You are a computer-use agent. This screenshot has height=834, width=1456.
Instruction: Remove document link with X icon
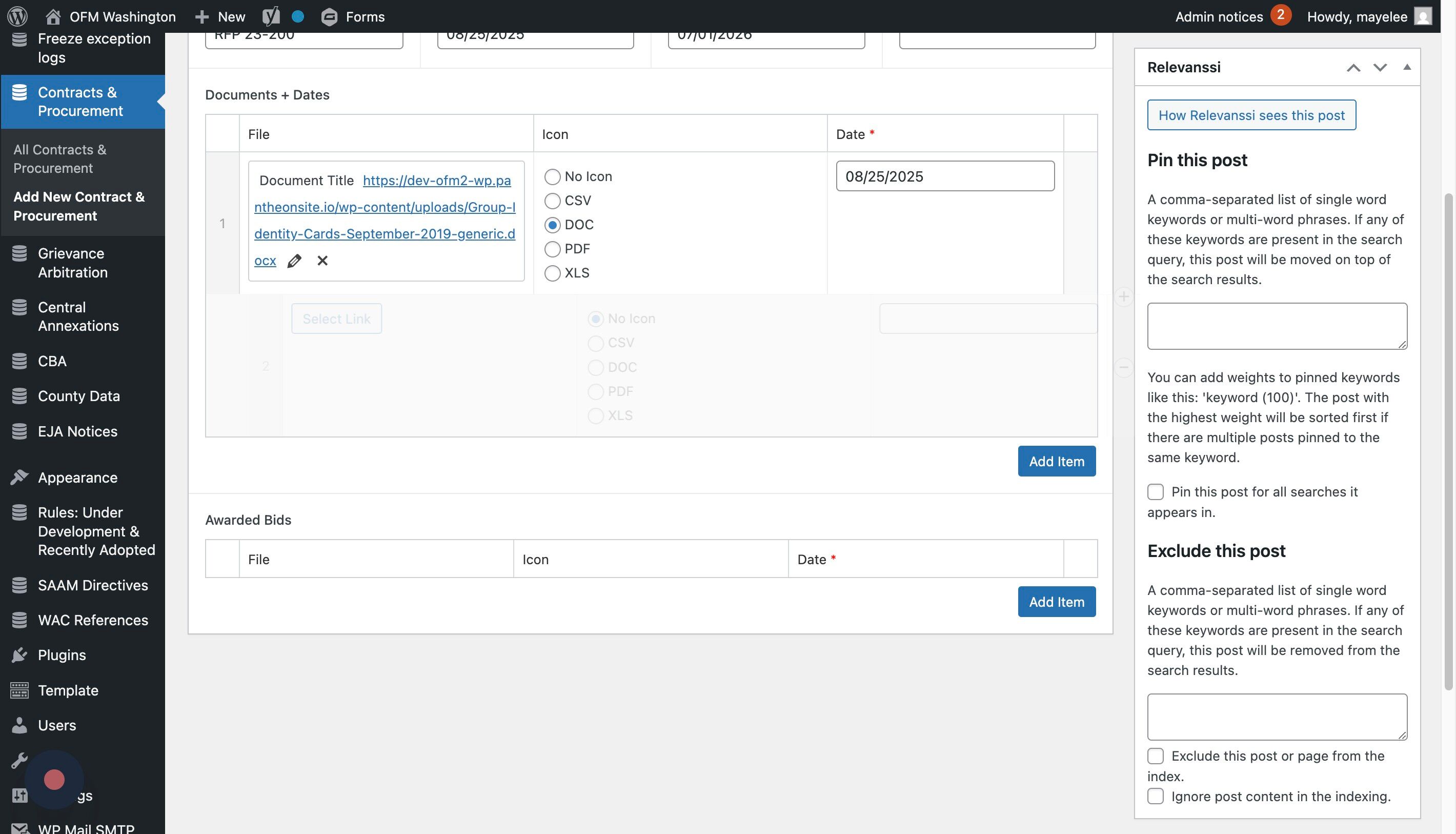[x=322, y=261]
